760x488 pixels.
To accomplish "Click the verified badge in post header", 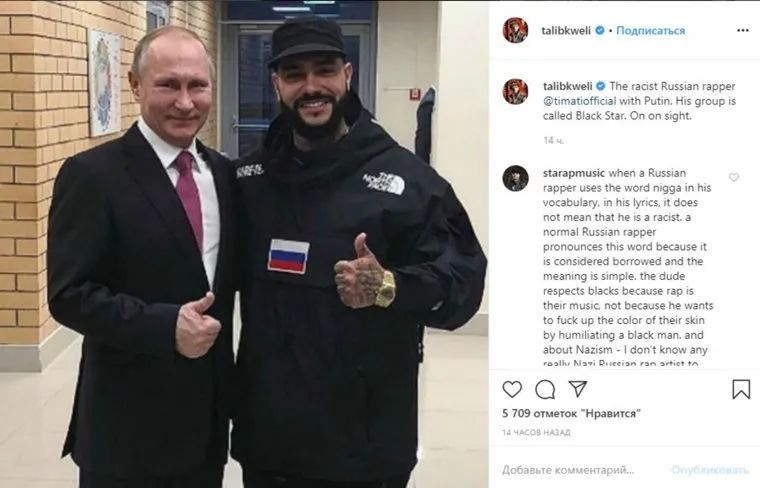I will click(x=600, y=31).
